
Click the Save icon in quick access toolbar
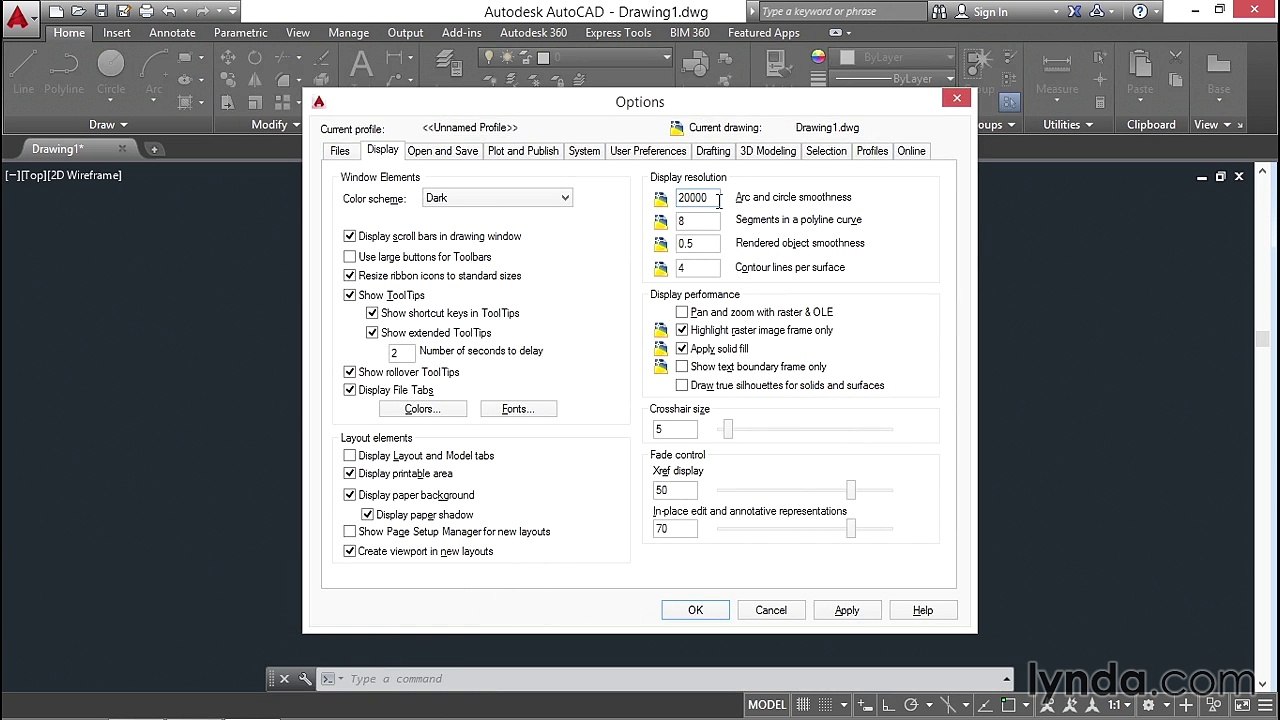[x=101, y=12]
